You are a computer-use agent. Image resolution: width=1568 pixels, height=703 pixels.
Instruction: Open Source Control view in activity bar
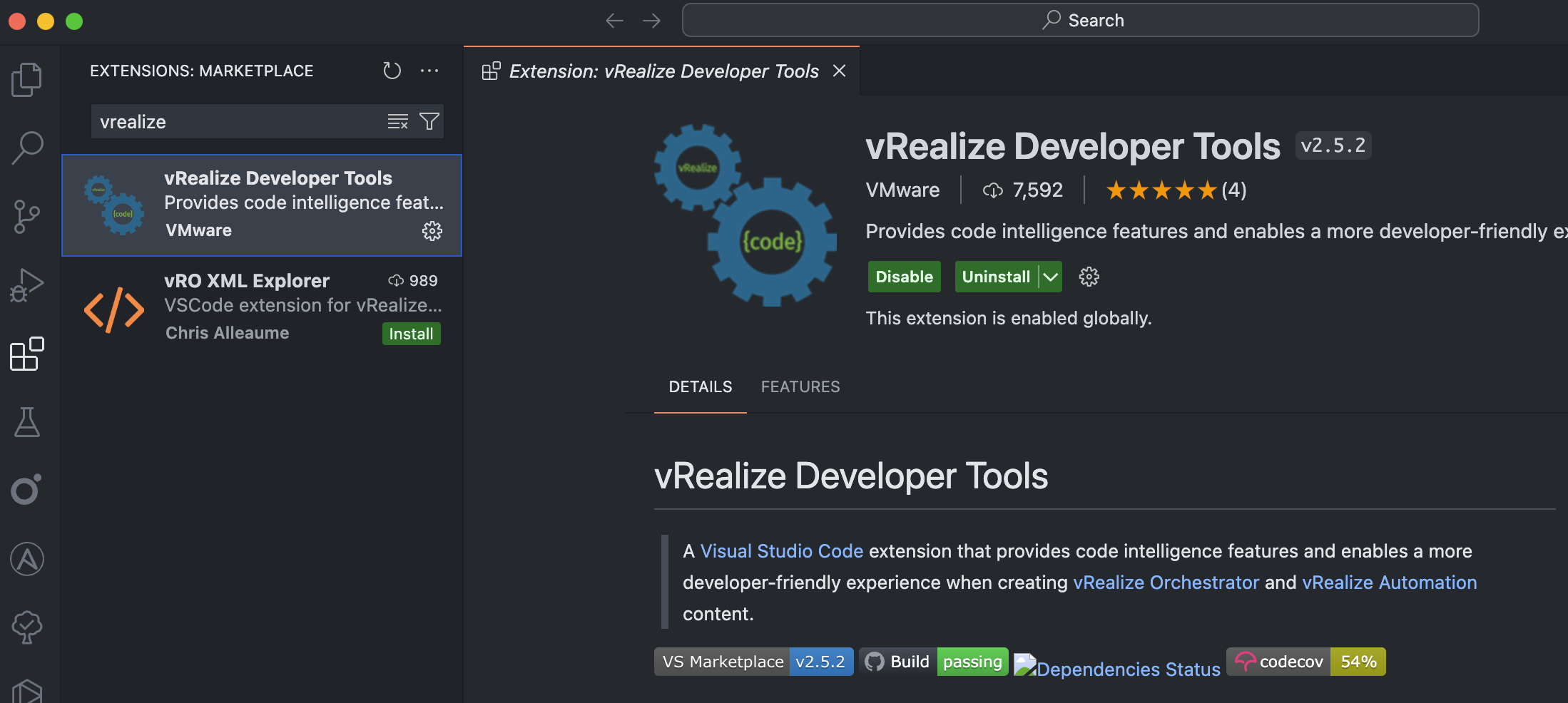tap(27, 217)
